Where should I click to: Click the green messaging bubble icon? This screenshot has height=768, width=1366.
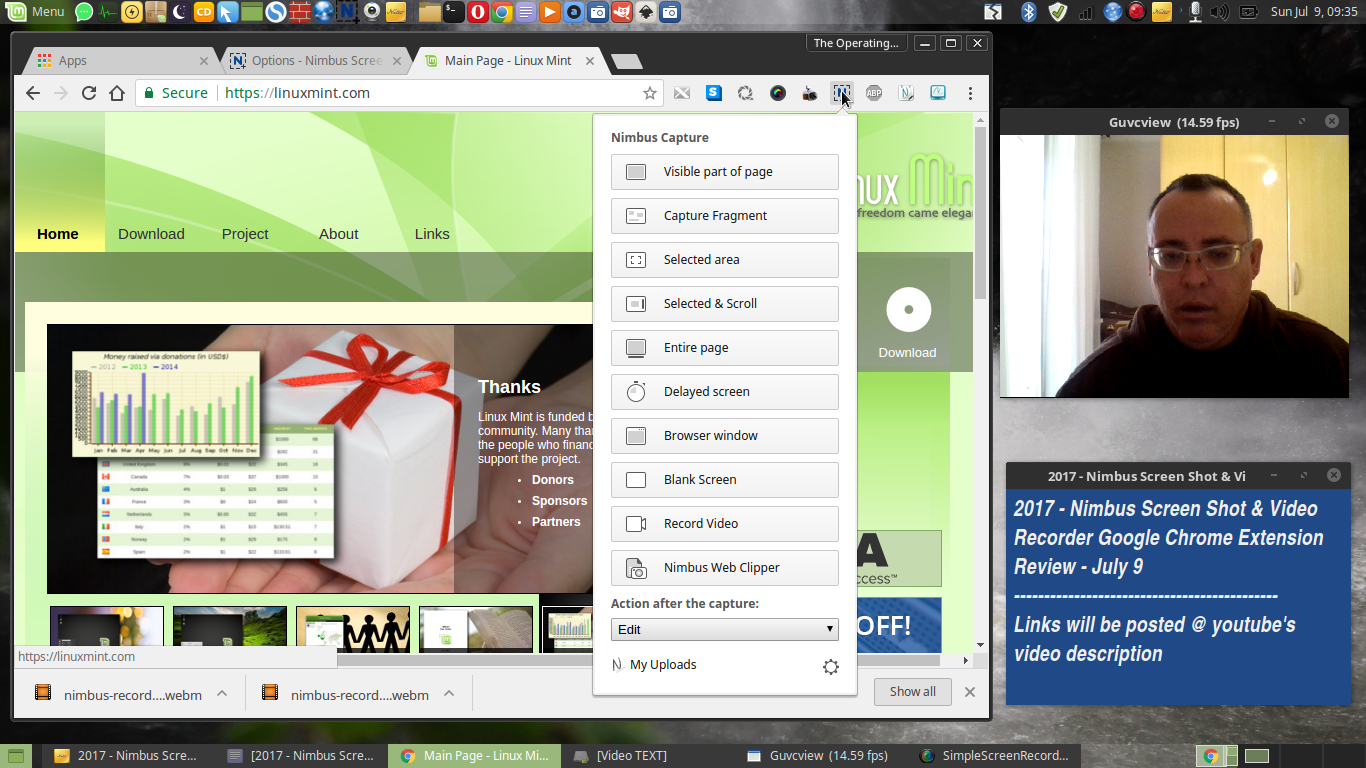(85, 12)
